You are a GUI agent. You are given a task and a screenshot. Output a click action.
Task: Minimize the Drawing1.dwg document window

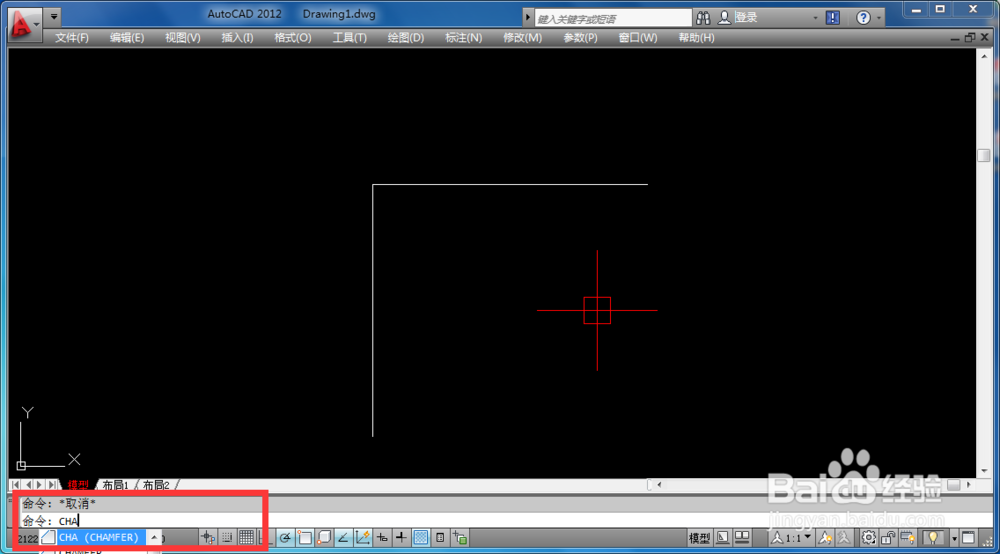point(955,38)
